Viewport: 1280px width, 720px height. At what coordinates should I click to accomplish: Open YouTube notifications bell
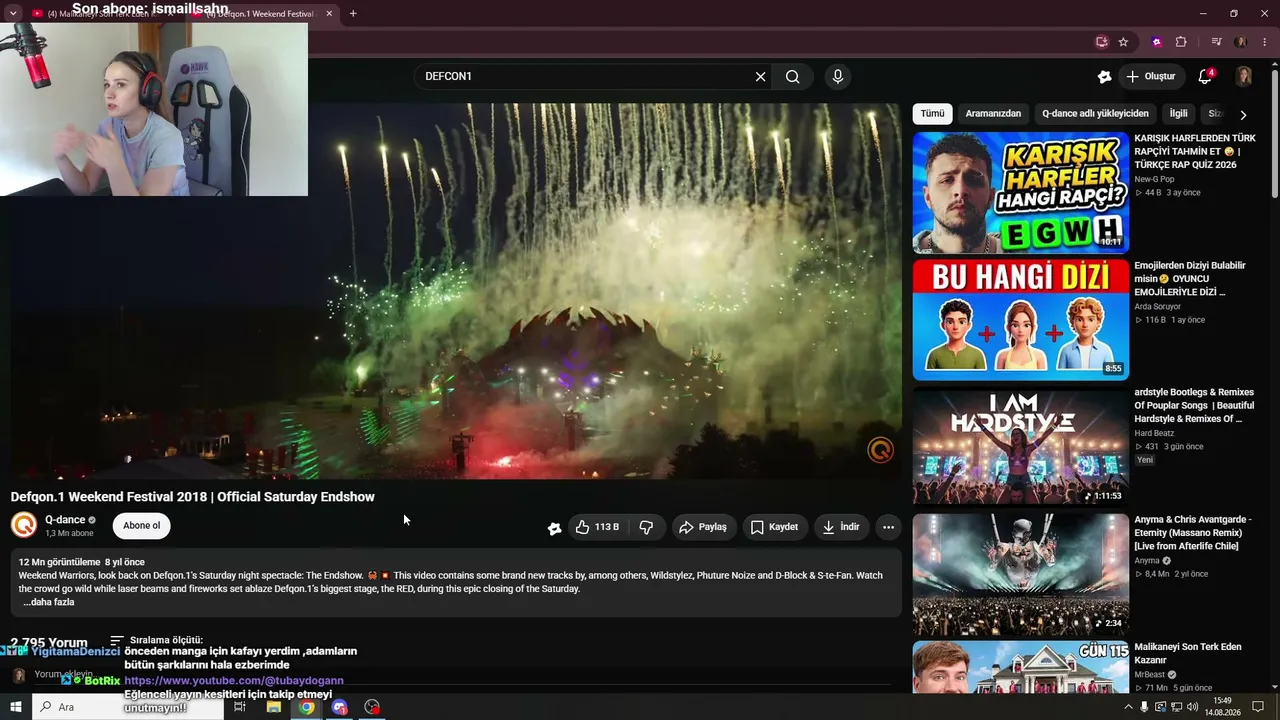click(1205, 76)
